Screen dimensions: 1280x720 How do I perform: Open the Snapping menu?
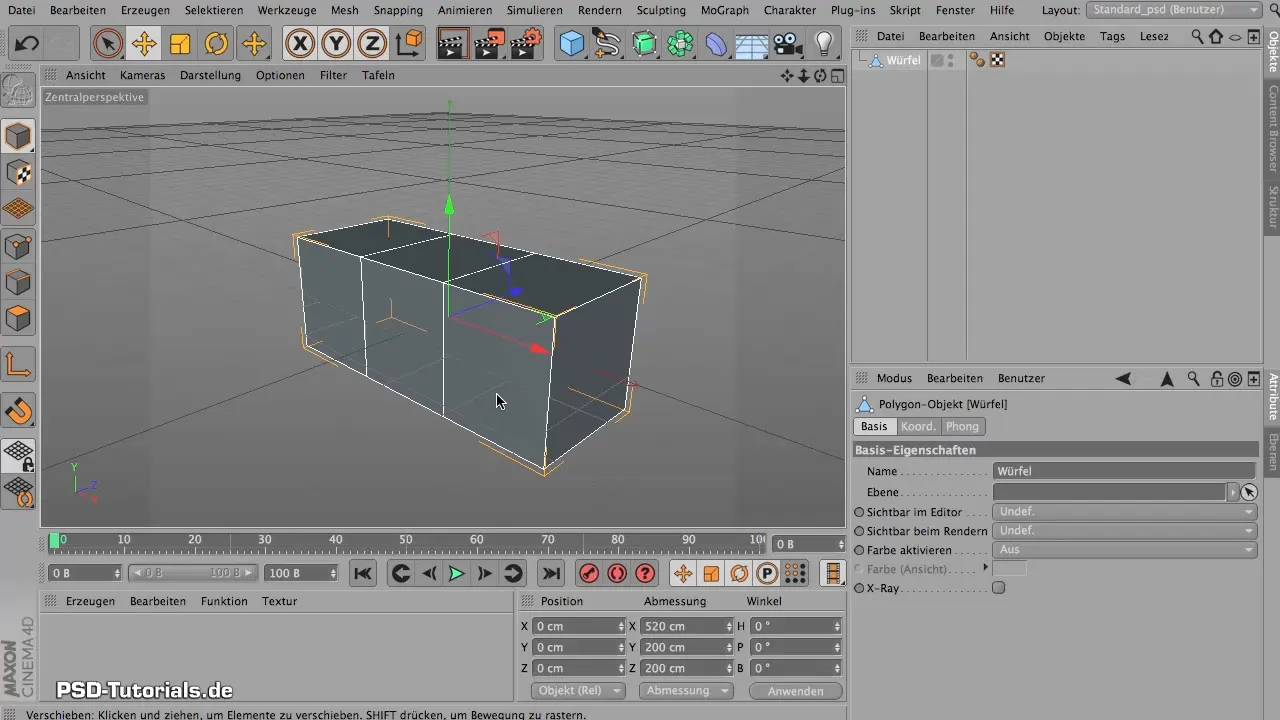click(398, 10)
